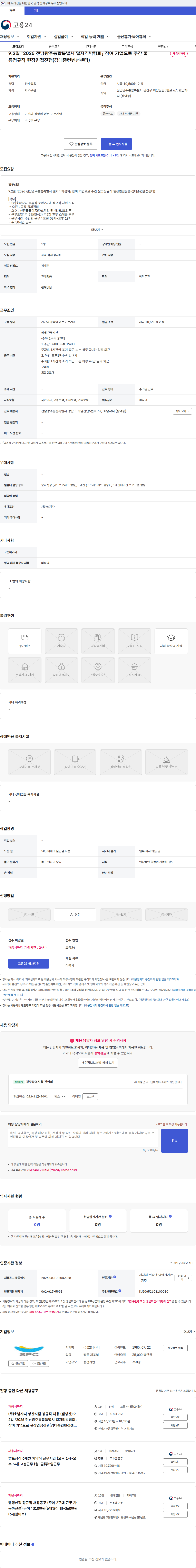This screenshot has height=1568, width=196.
Task: Select the 교육비 지원 benefit icon
Action: (x=134, y=641)
